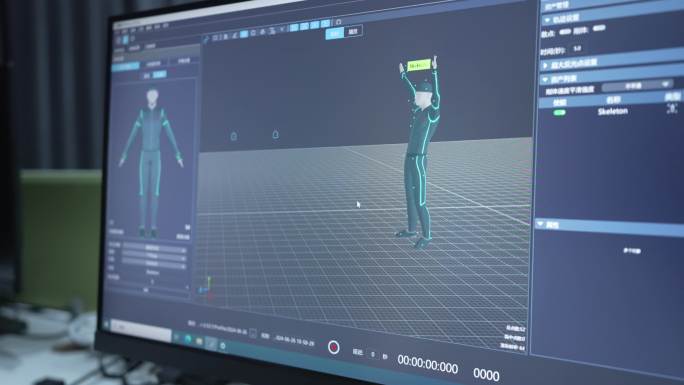This screenshot has height=385, width=684.
Task: Click the browse folder icon beside save path
Action: pyautogui.click(x=253, y=334)
